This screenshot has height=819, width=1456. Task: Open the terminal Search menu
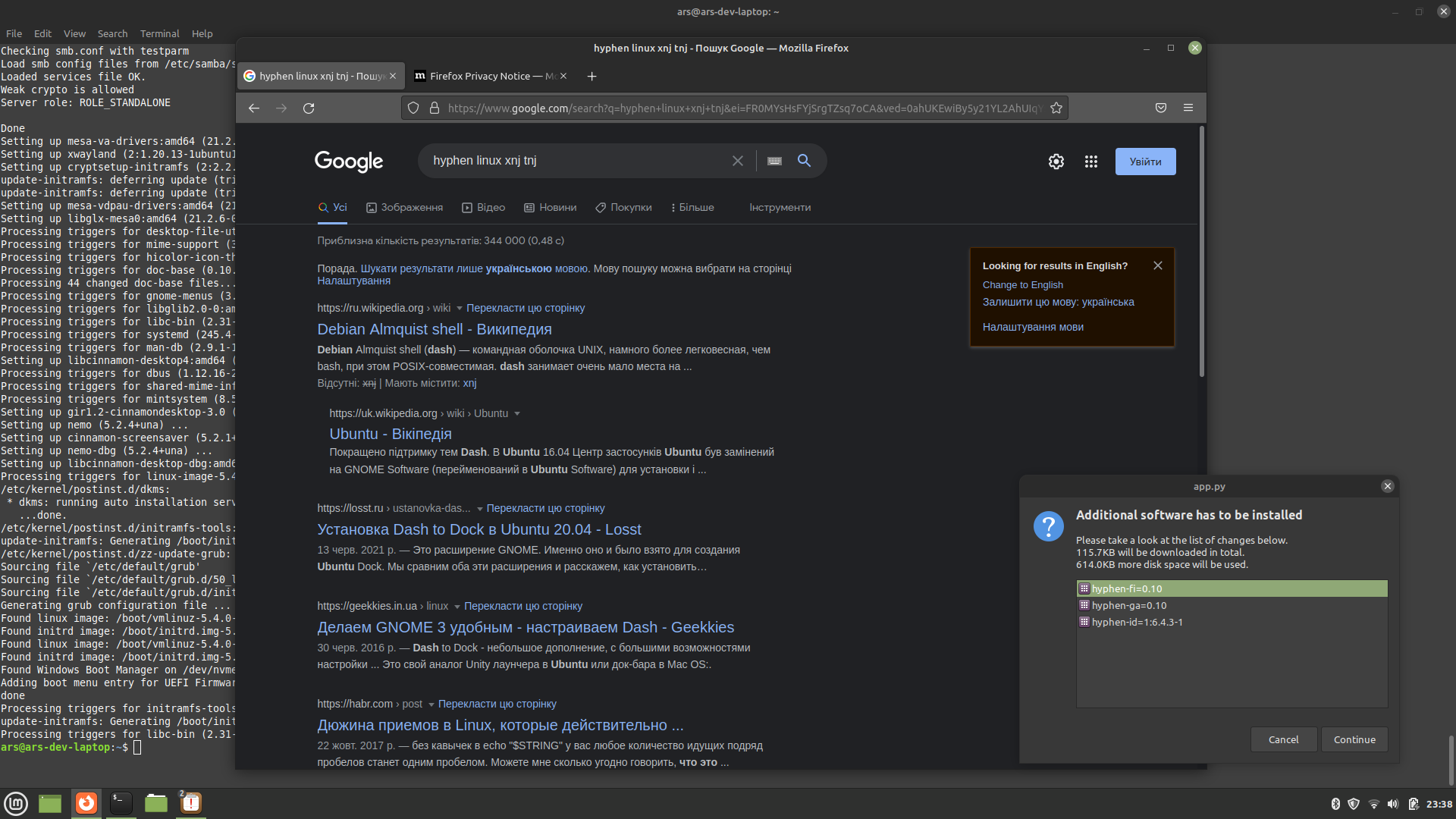[112, 33]
